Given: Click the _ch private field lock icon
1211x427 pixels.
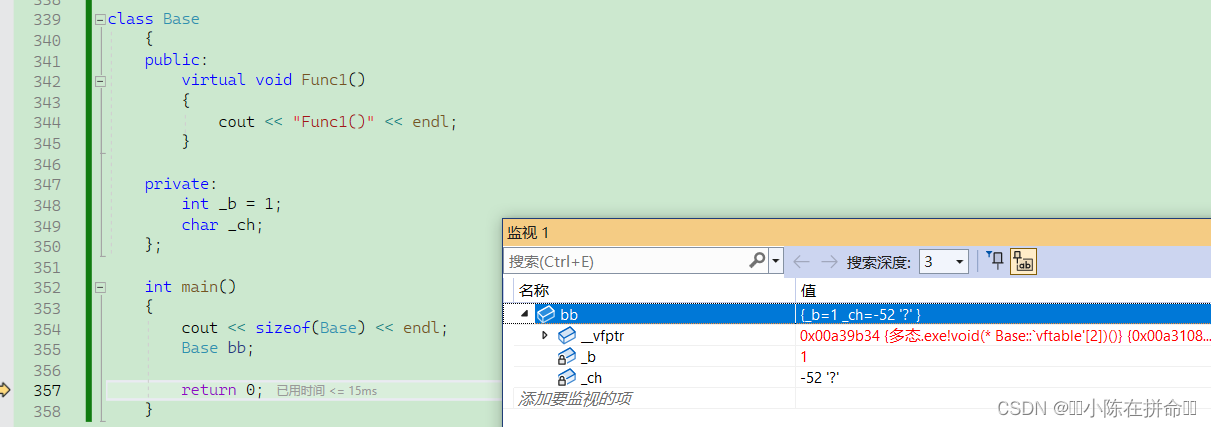Looking at the screenshot, I should pos(567,377).
